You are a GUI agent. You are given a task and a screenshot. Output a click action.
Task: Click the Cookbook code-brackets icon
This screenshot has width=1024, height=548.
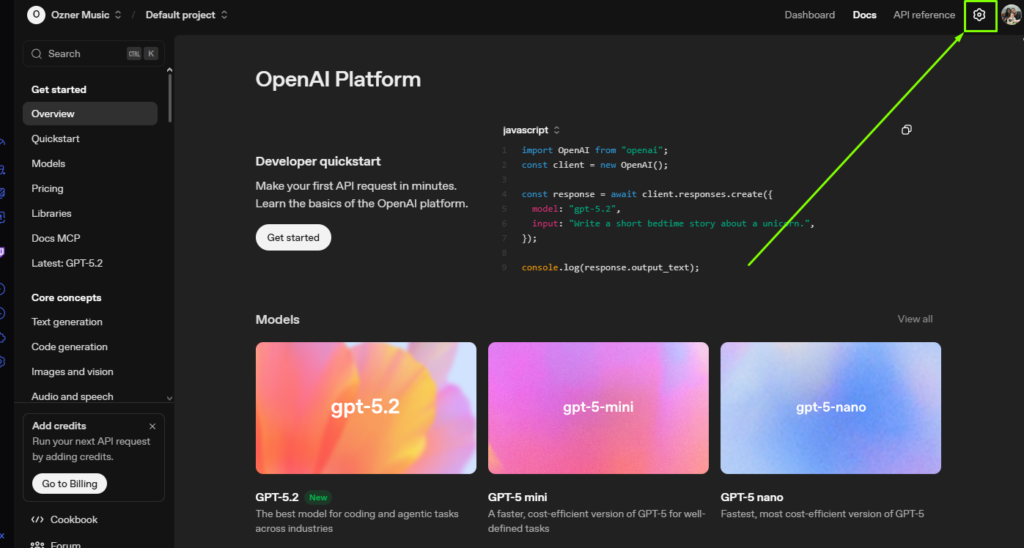[x=37, y=520]
